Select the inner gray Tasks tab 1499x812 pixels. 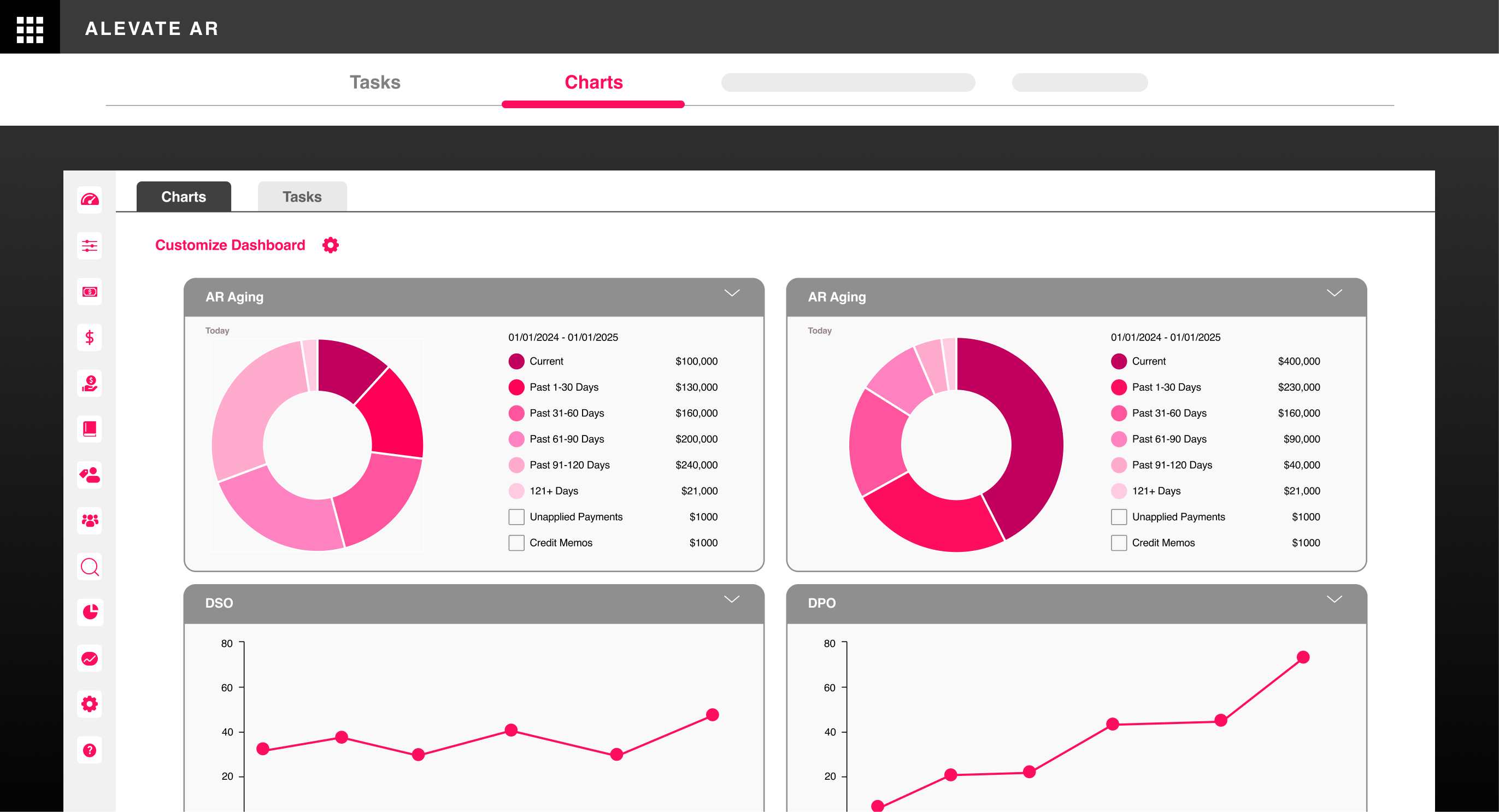302,197
